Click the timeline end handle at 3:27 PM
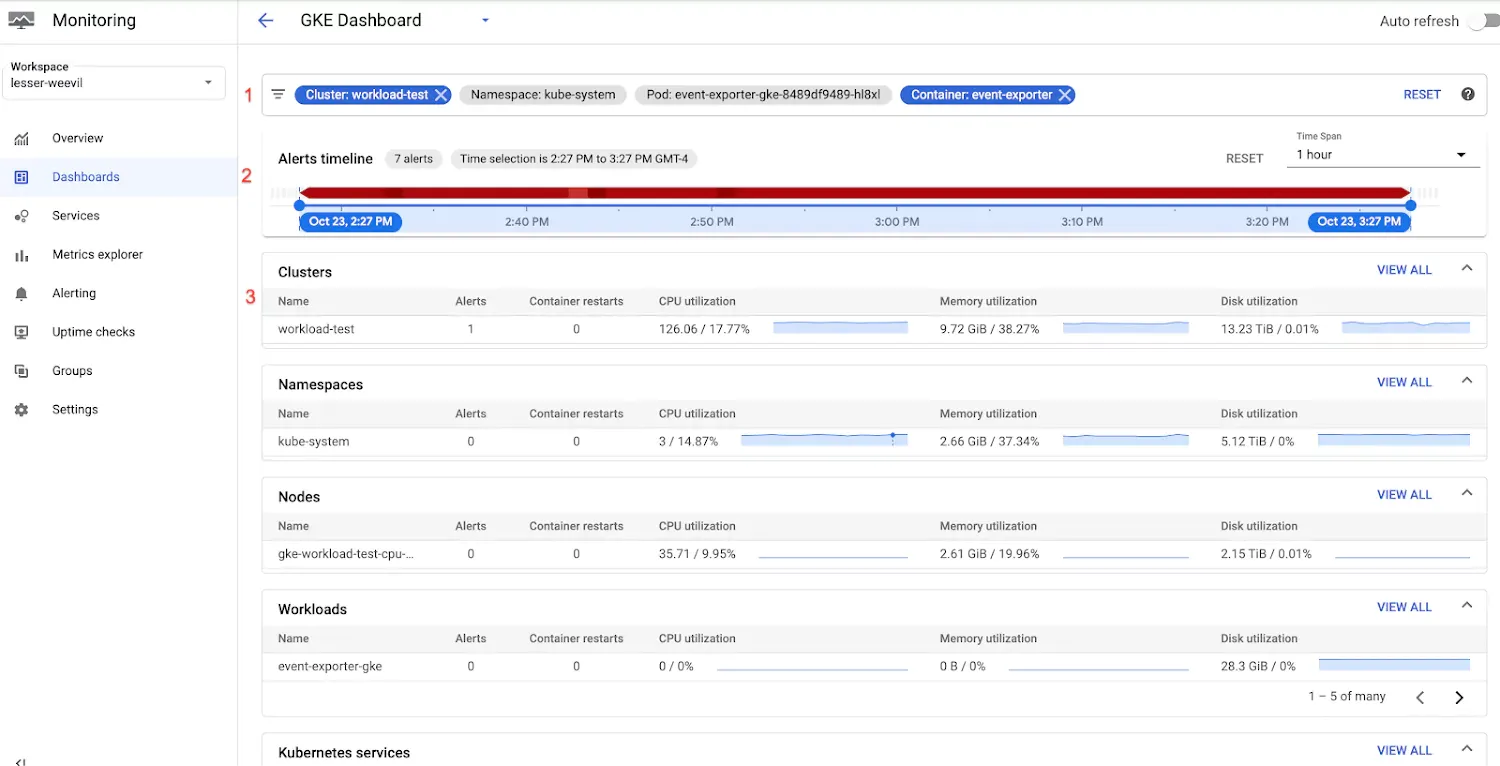This screenshot has width=1500, height=766. pos(1410,205)
